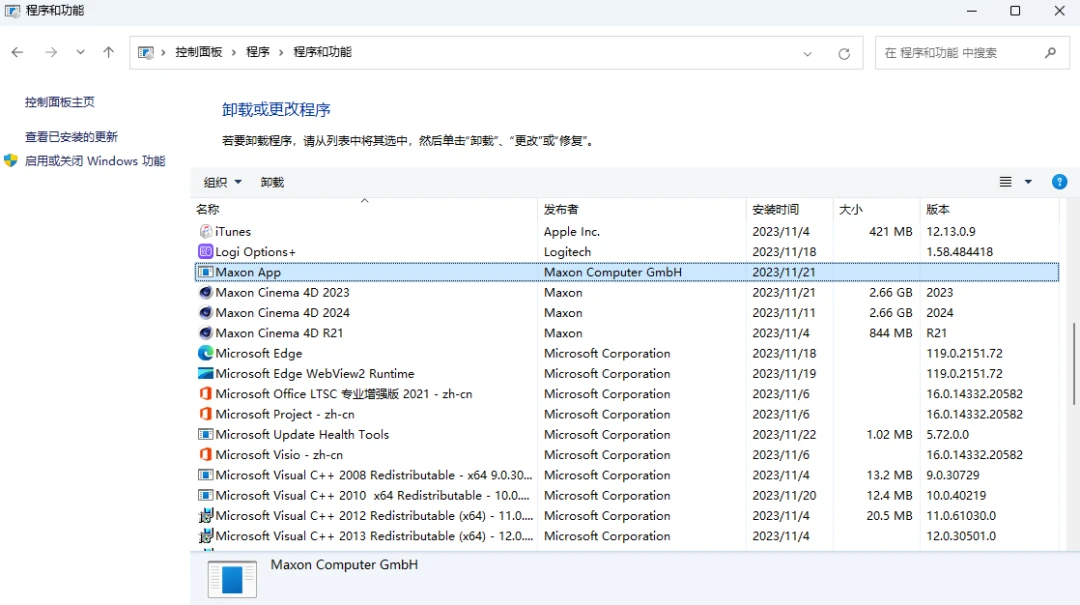
Task: Go back with the left arrow
Action: 17,52
